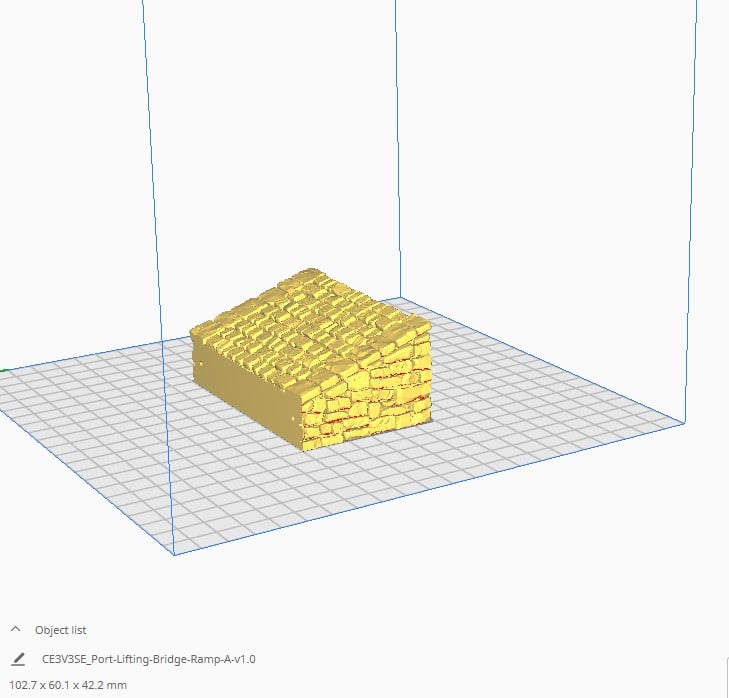The image size is (729, 698).
Task: Collapse the Object list panel chevron
Action: pyautogui.click(x=15, y=629)
